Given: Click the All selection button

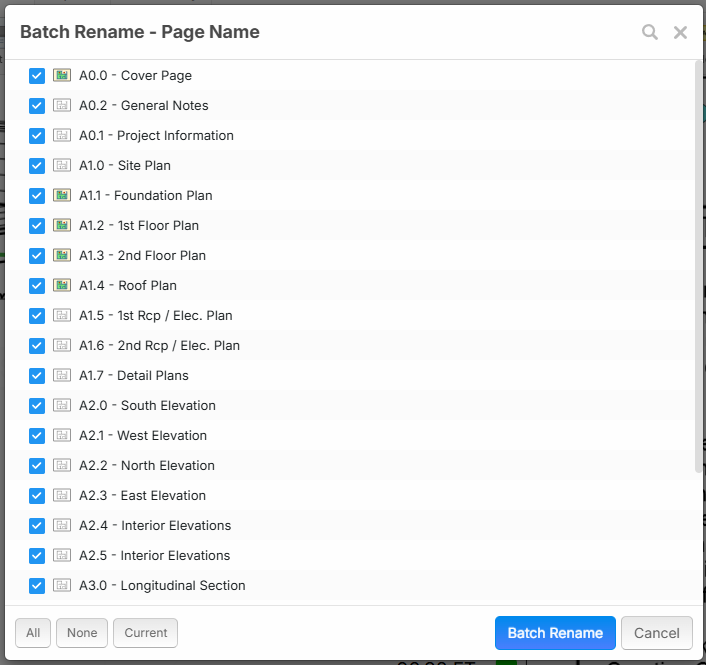Looking at the screenshot, I should pyautogui.click(x=33, y=633).
